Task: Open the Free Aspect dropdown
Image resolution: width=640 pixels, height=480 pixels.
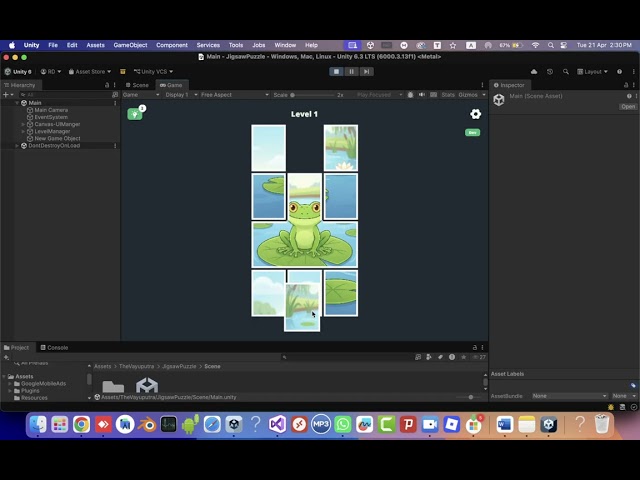Action: [235, 95]
